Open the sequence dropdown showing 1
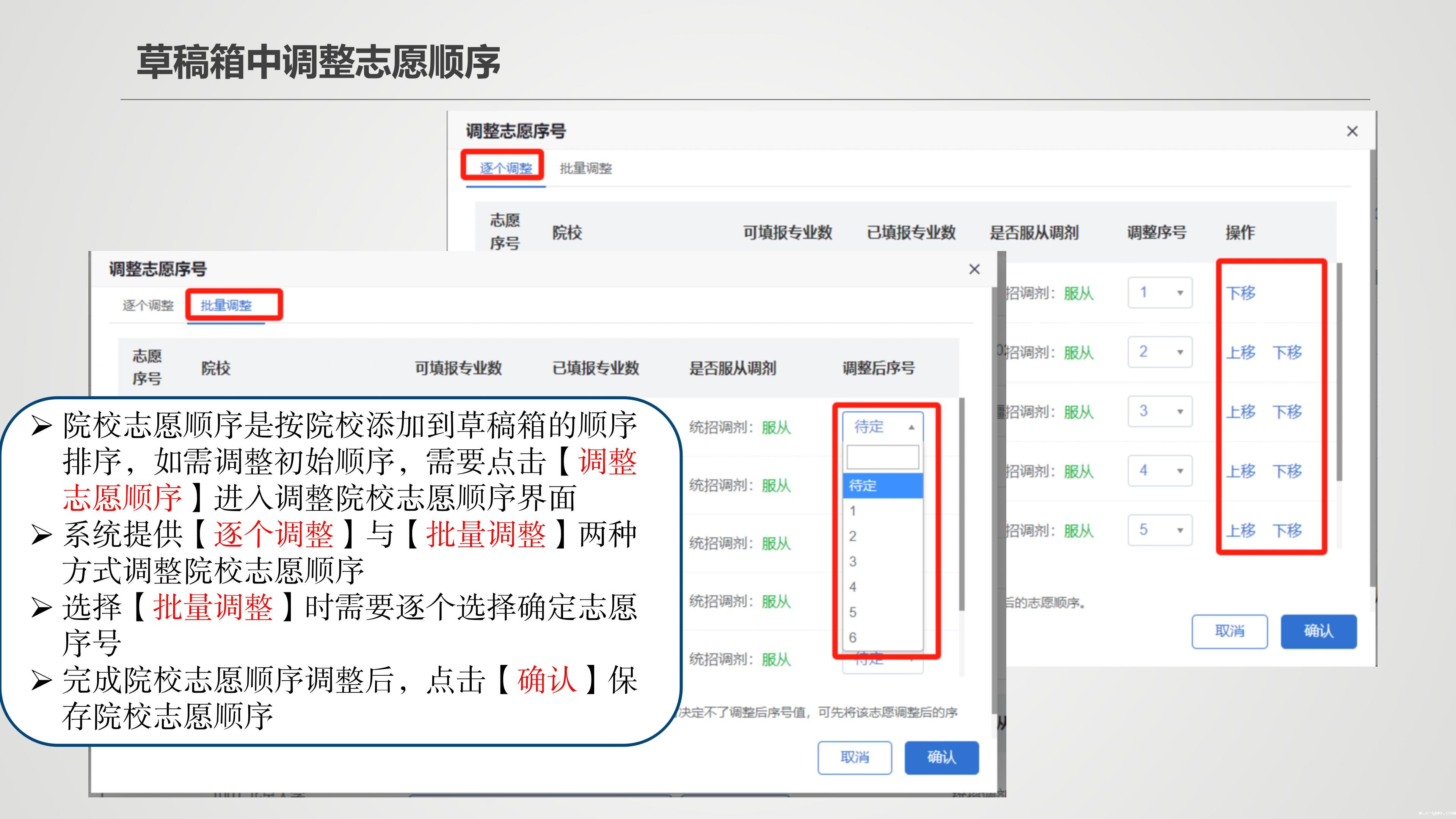Viewport: 1456px width, 819px height. (1159, 293)
